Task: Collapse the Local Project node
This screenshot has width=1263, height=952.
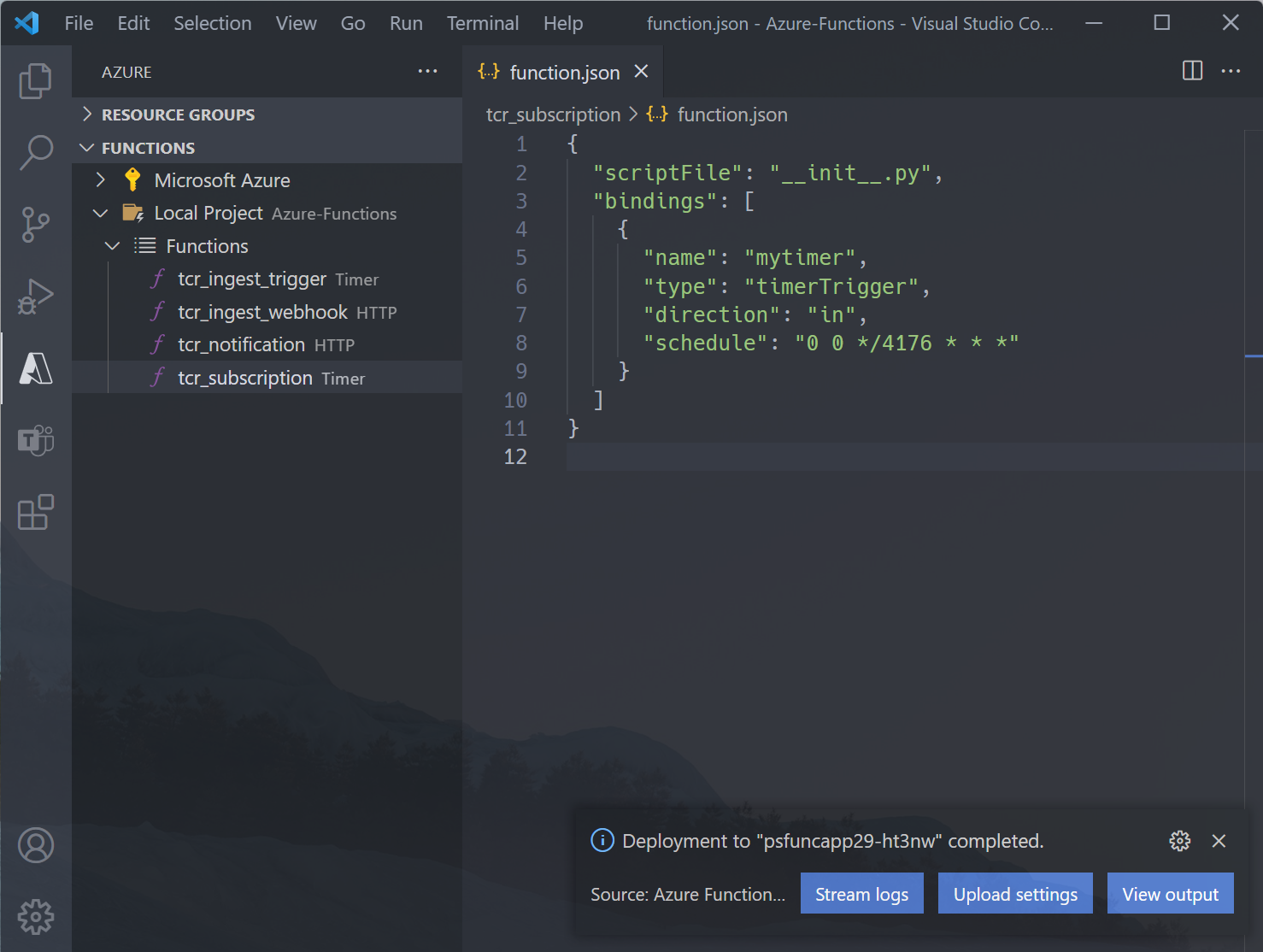Action: (x=100, y=213)
